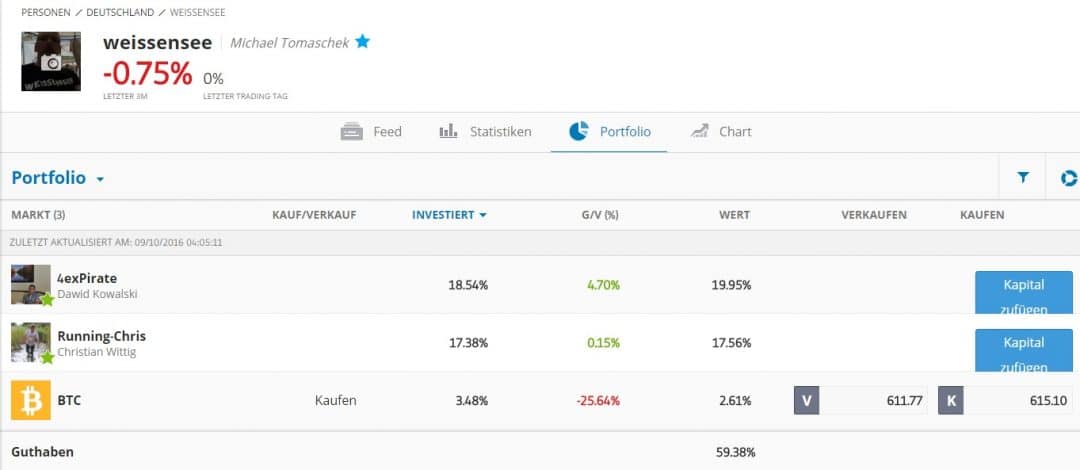Click the Feed tab icon
Screen dimensions: 1080x470
coord(351,132)
